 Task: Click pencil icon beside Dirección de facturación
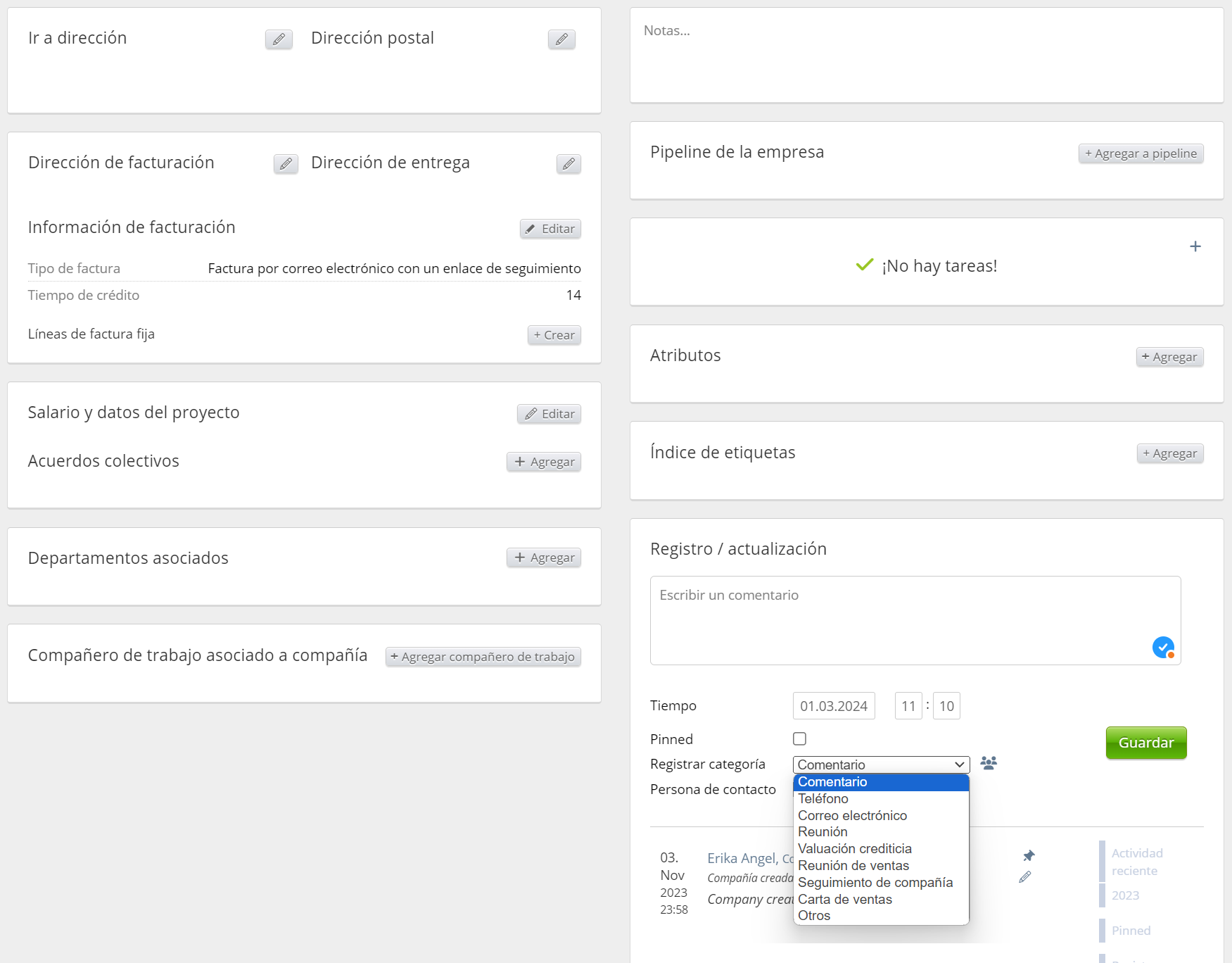pos(286,164)
